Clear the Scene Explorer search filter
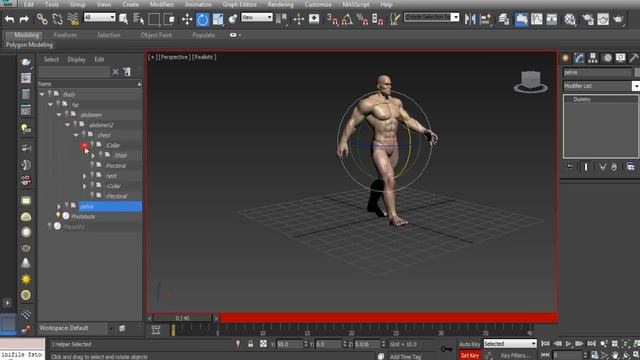The image size is (640, 360). pyautogui.click(x=116, y=72)
